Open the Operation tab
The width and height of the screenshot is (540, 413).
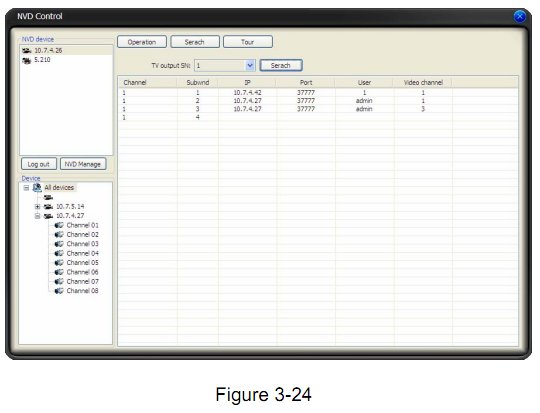tap(142, 42)
